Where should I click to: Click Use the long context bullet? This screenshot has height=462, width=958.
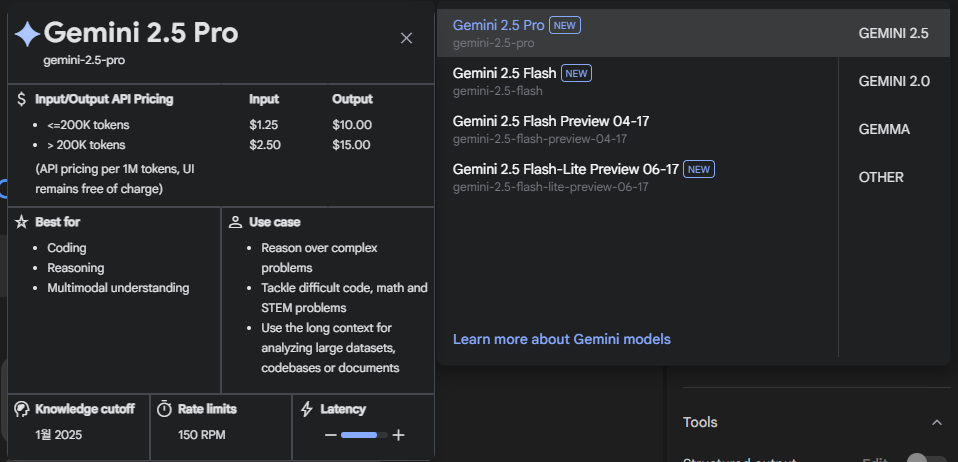pos(331,348)
